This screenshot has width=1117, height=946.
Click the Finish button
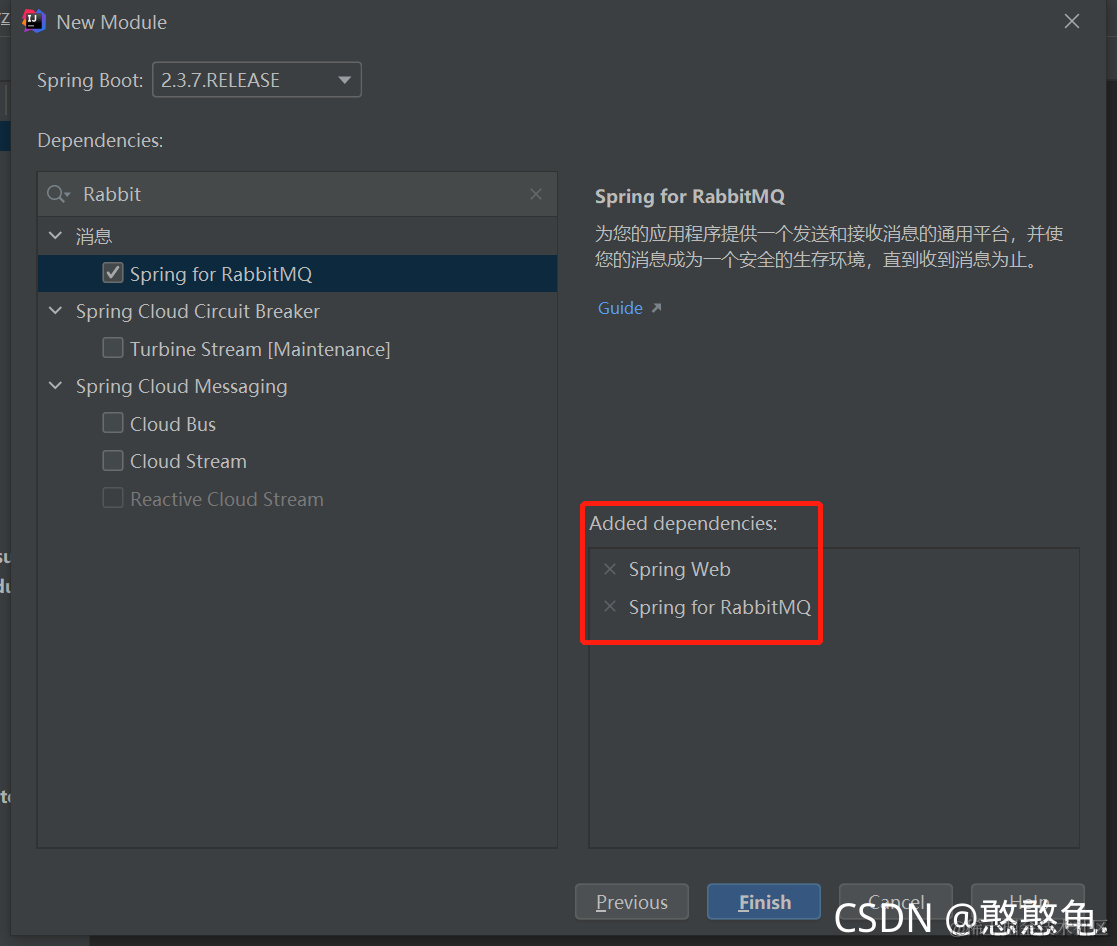(x=764, y=902)
